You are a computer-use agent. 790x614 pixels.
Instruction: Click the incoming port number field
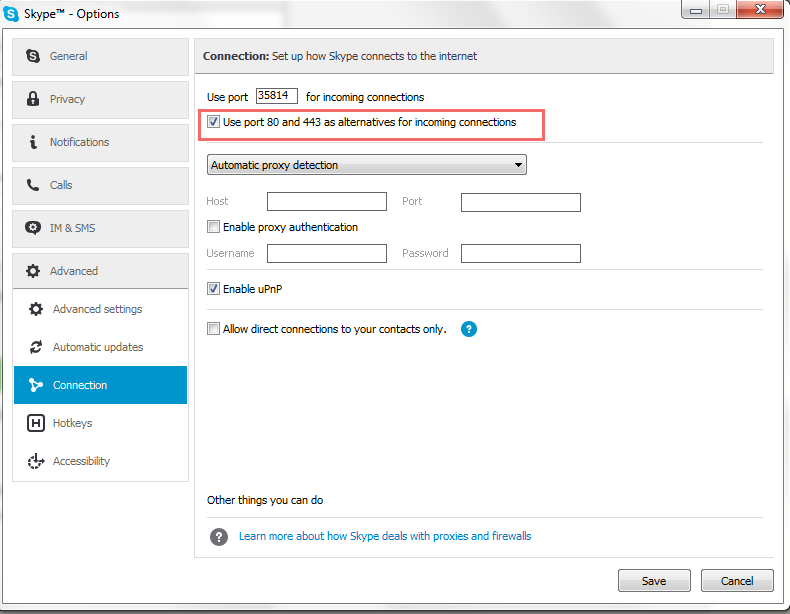pyautogui.click(x=277, y=96)
